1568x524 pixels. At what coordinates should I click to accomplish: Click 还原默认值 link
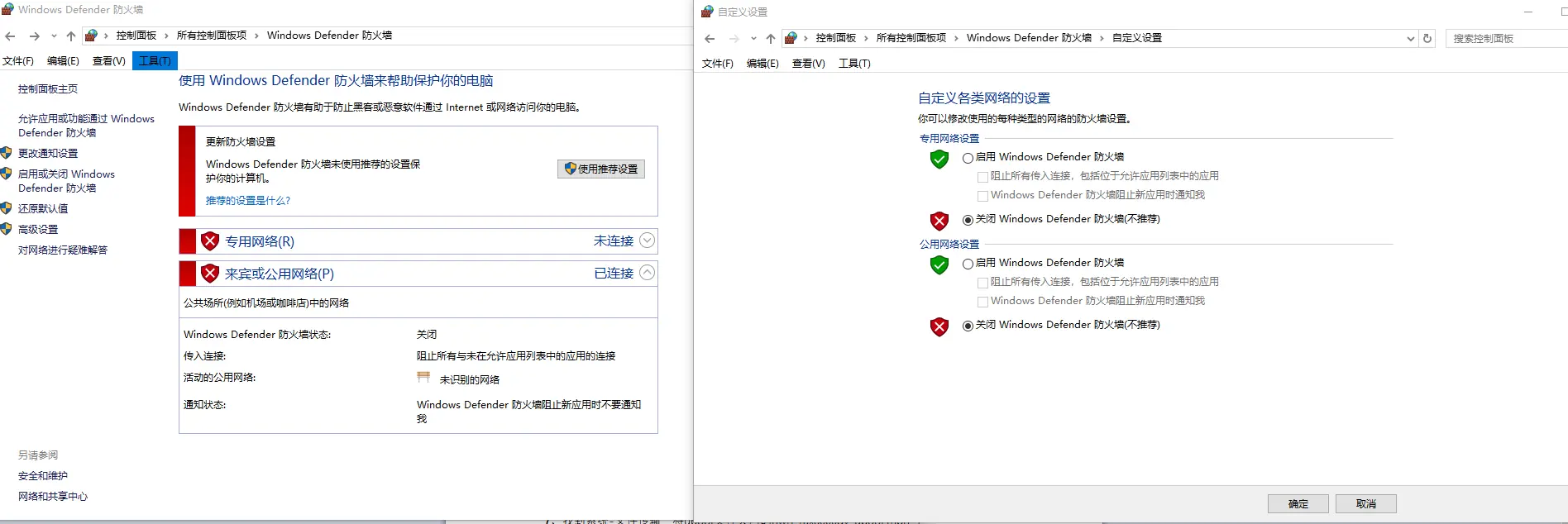click(43, 209)
